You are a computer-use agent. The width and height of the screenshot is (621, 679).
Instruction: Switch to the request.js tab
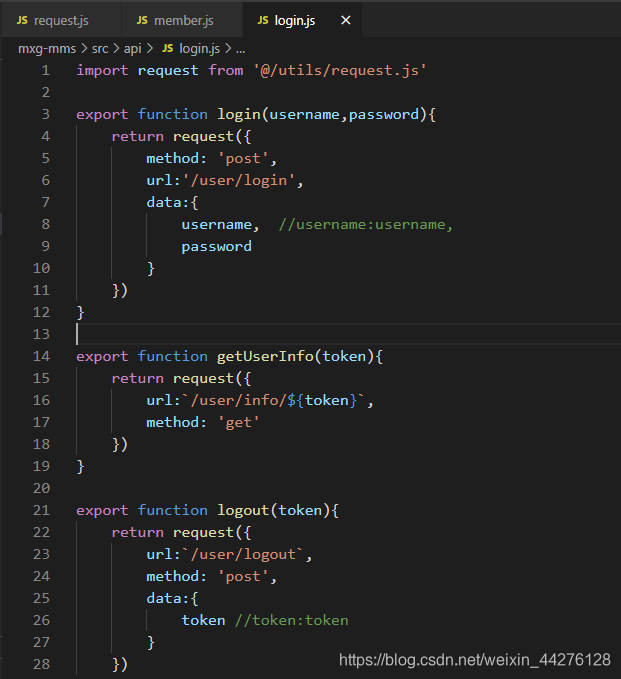pyautogui.click(x=61, y=20)
